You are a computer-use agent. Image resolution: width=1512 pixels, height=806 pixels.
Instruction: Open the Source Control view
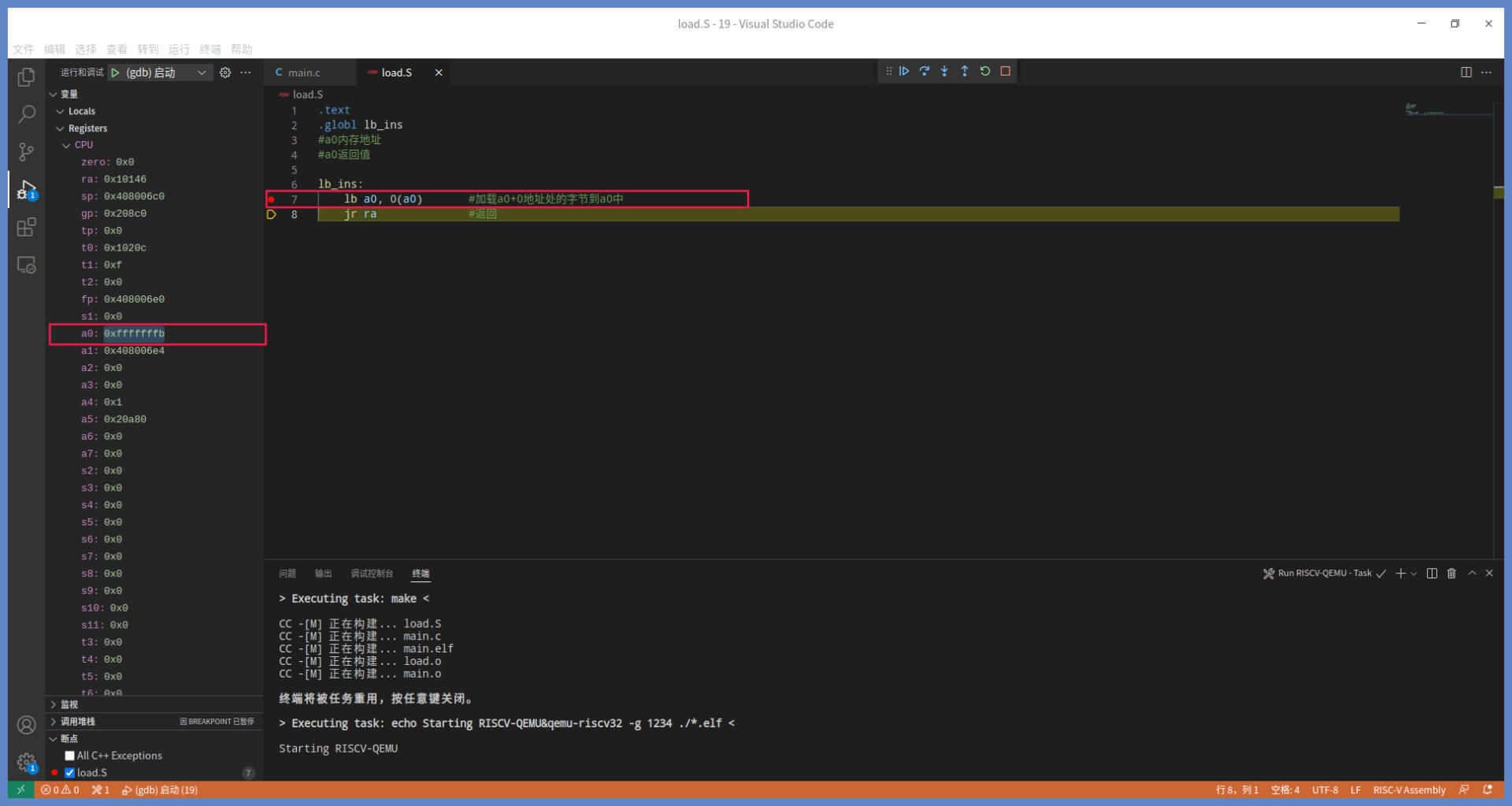(26, 152)
